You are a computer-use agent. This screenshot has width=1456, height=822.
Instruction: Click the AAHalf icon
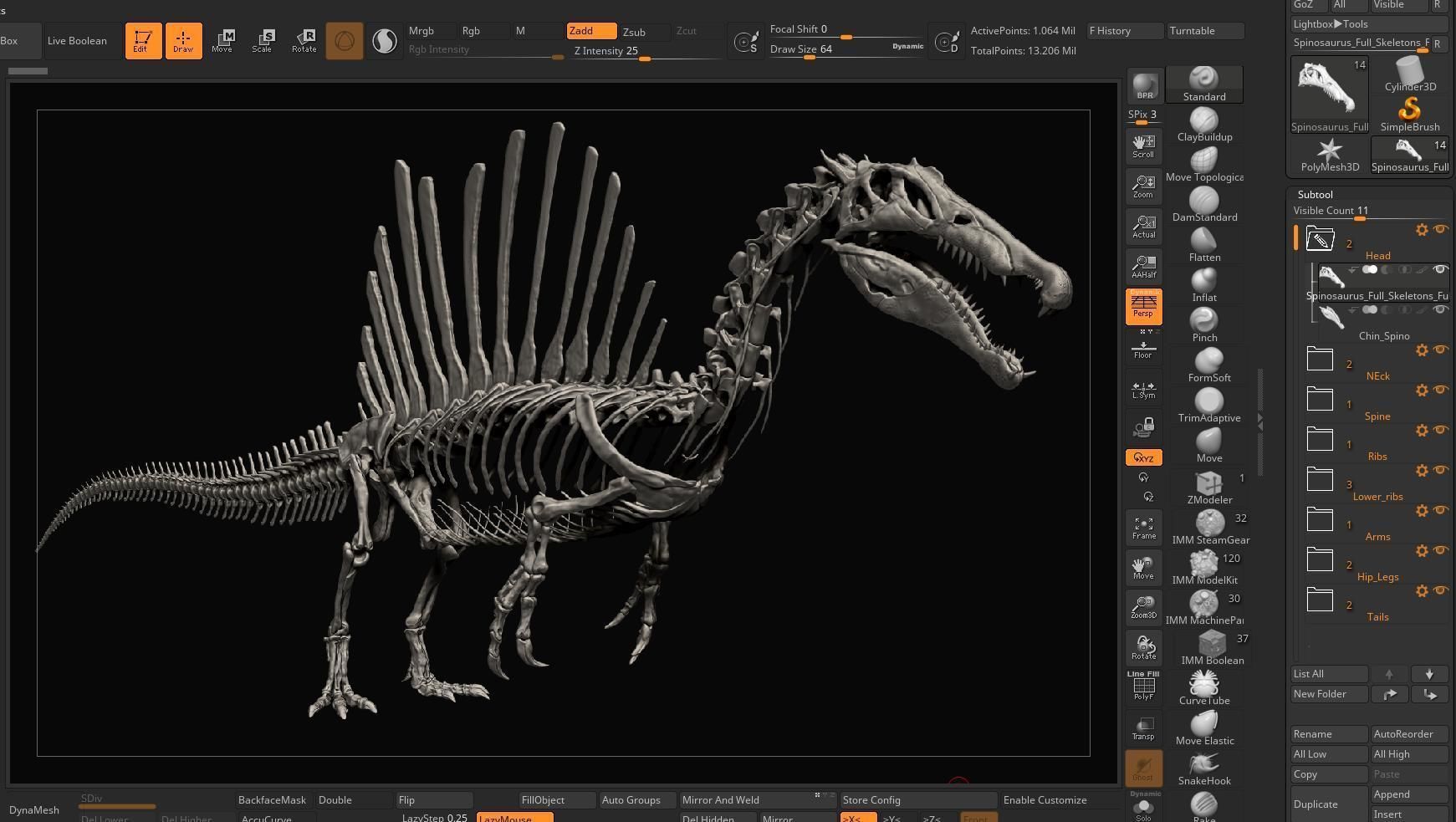pos(1143,266)
